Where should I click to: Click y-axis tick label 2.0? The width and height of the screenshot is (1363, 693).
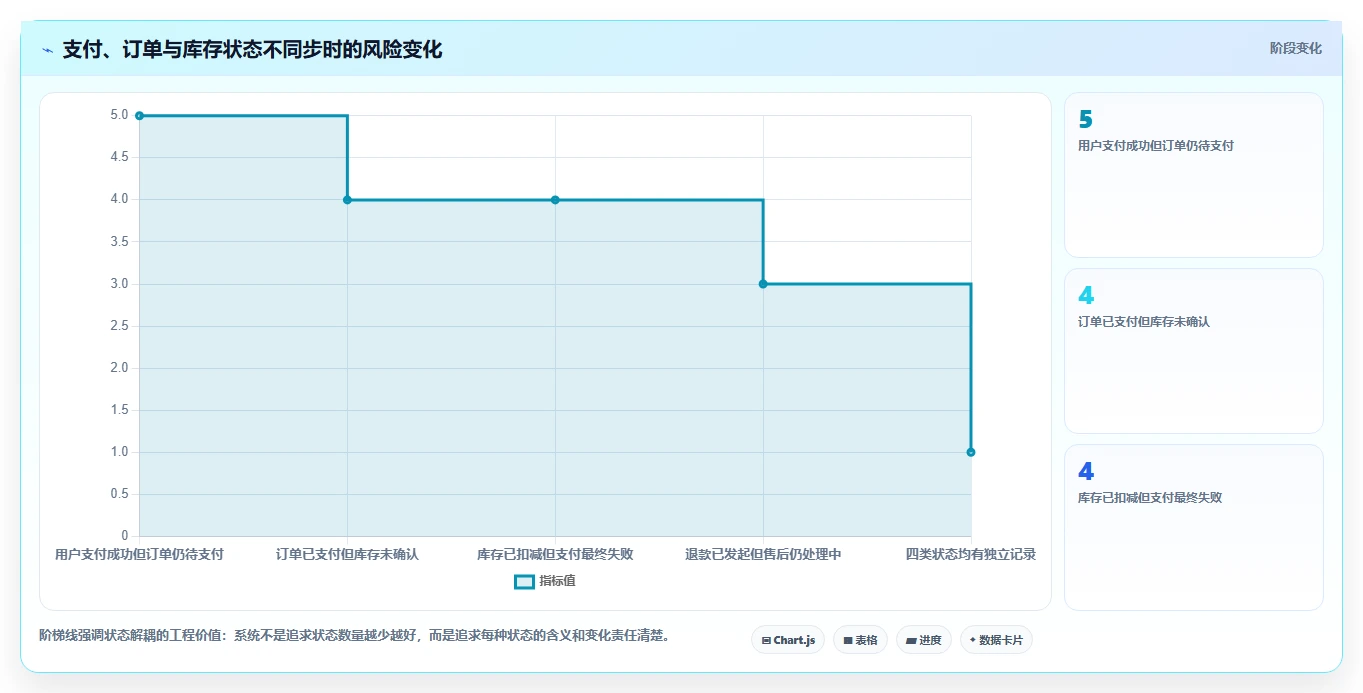point(119,368)
